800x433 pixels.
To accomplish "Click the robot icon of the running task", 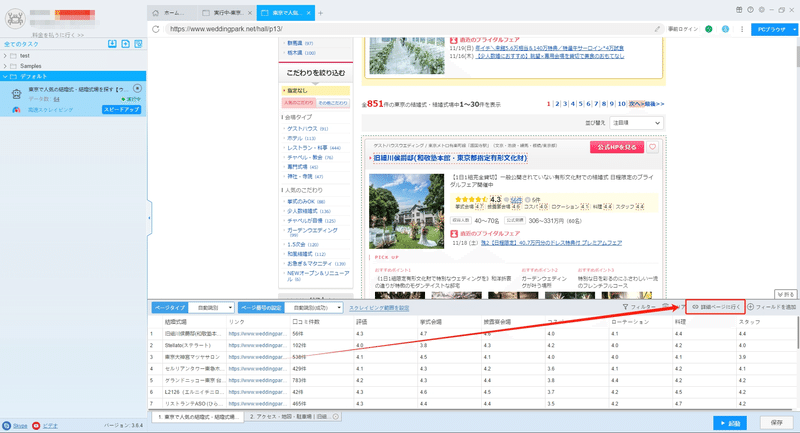I will pyautogui.click(x=16, y=94).
